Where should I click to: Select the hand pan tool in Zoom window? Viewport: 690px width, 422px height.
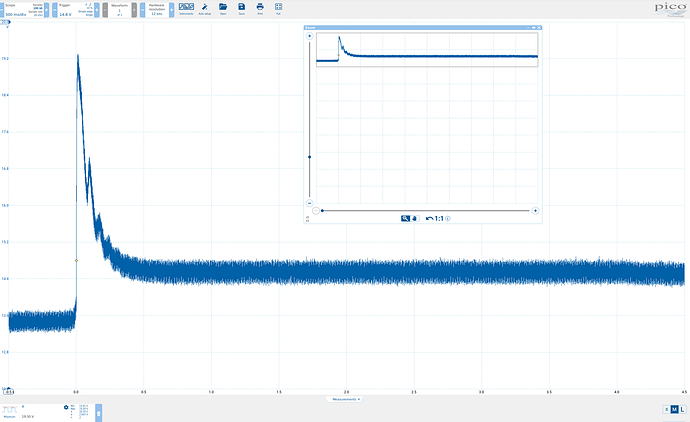(x=415, y=218)
